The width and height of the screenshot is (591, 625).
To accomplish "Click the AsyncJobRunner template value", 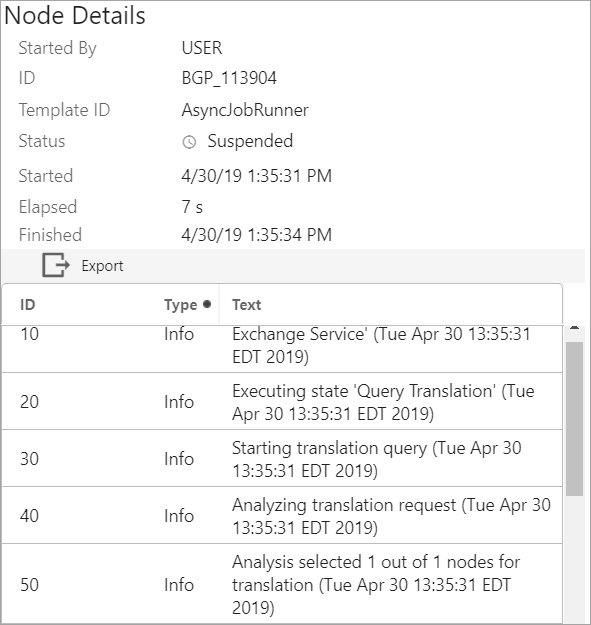I will pyautogui.click(x=245, y=110).
